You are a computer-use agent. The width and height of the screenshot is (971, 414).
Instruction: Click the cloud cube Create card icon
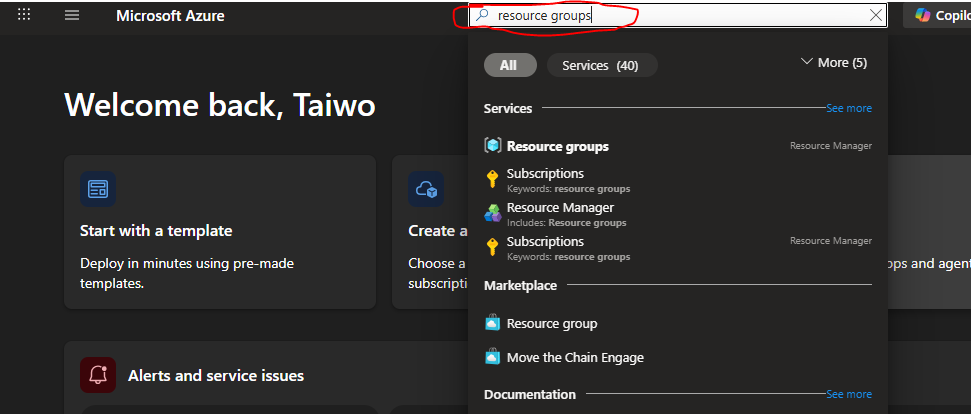click(426, 189)
